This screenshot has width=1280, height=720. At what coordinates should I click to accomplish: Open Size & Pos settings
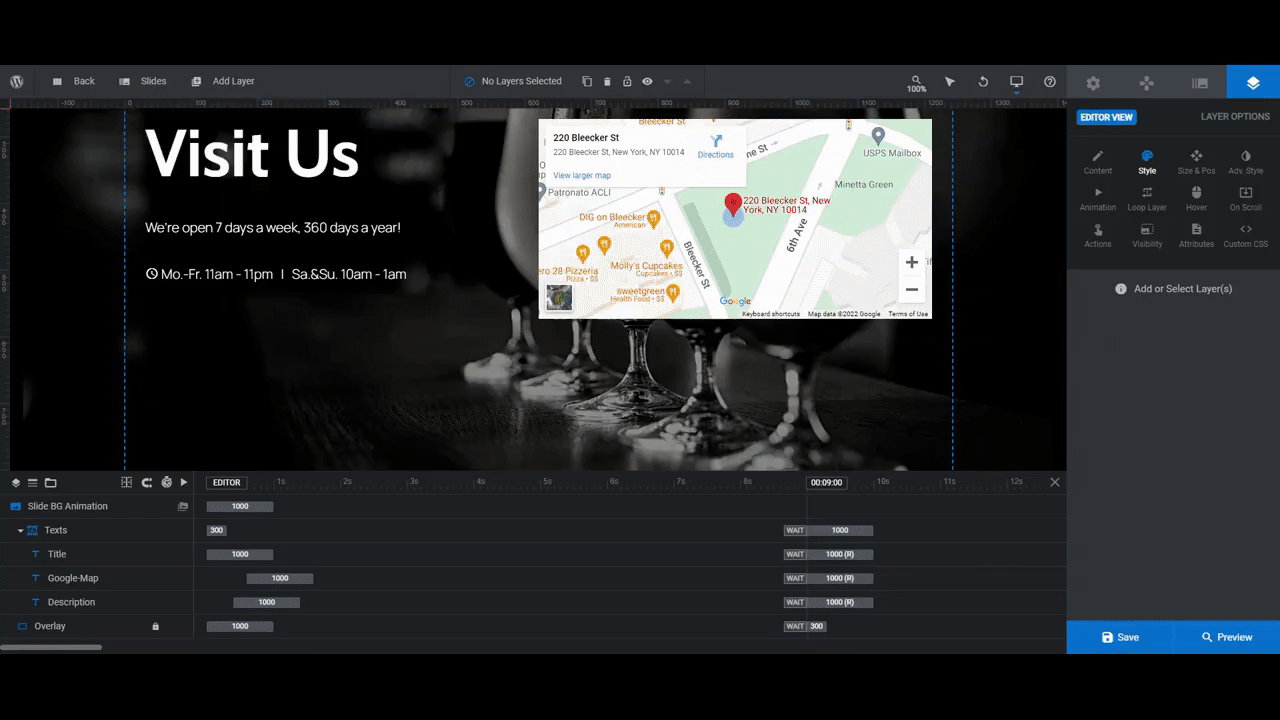(1196, 162)
